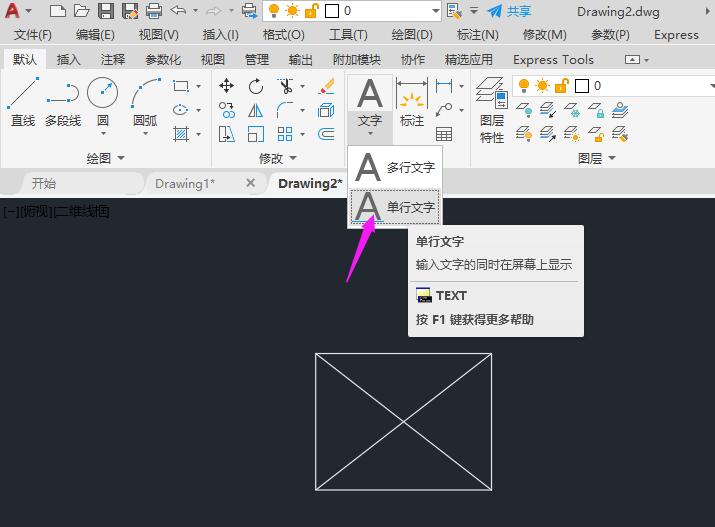Click layer color swatch in ribbon layer box
Viewport: 715px width, 527px height.
pos(581,86)
